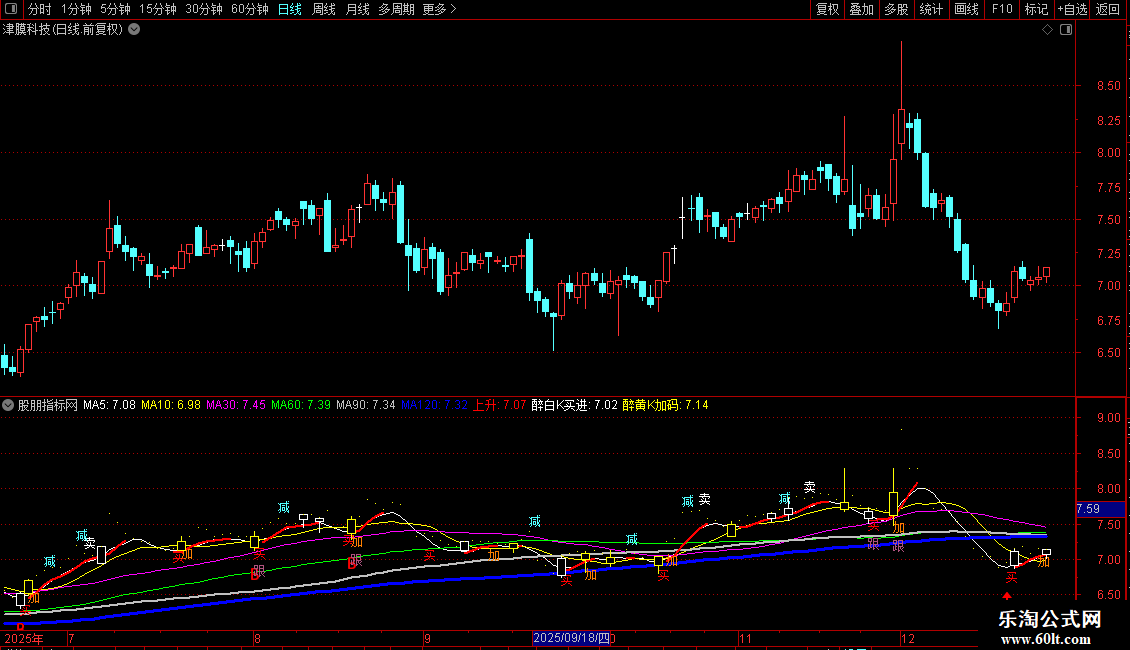The width and height of the screenshot is (1130, 650).
Task: Toggle the right info panel icon
Action: tap(1066, 30)
